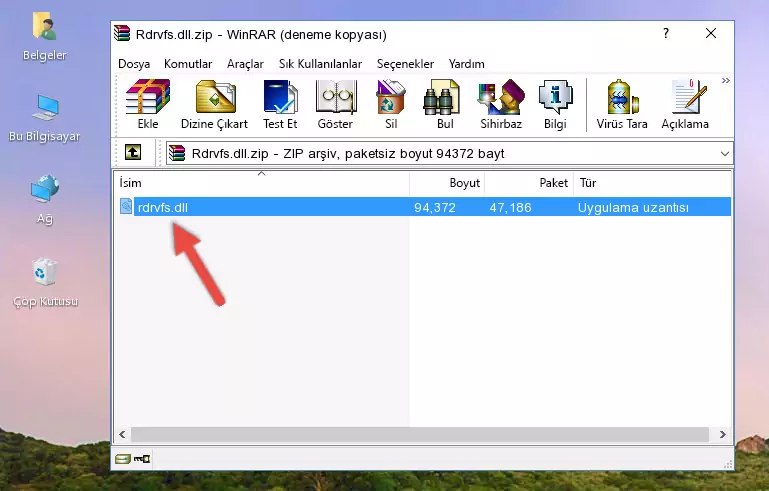Open the Araçlar menu
769x491 pixels.
(x=245, y=64)
